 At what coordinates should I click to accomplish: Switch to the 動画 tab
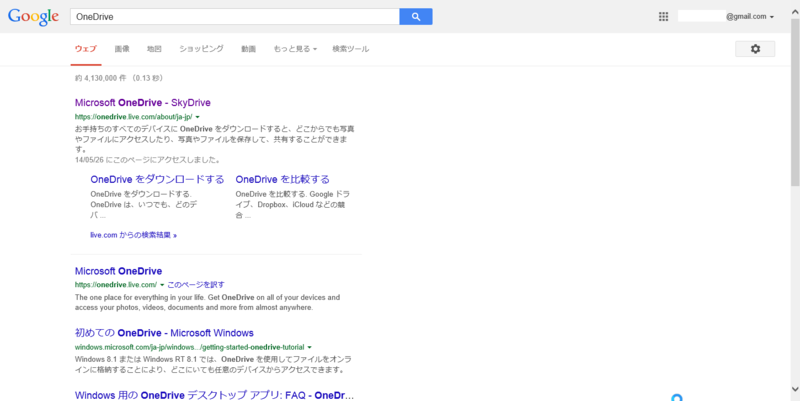[248, 49]
